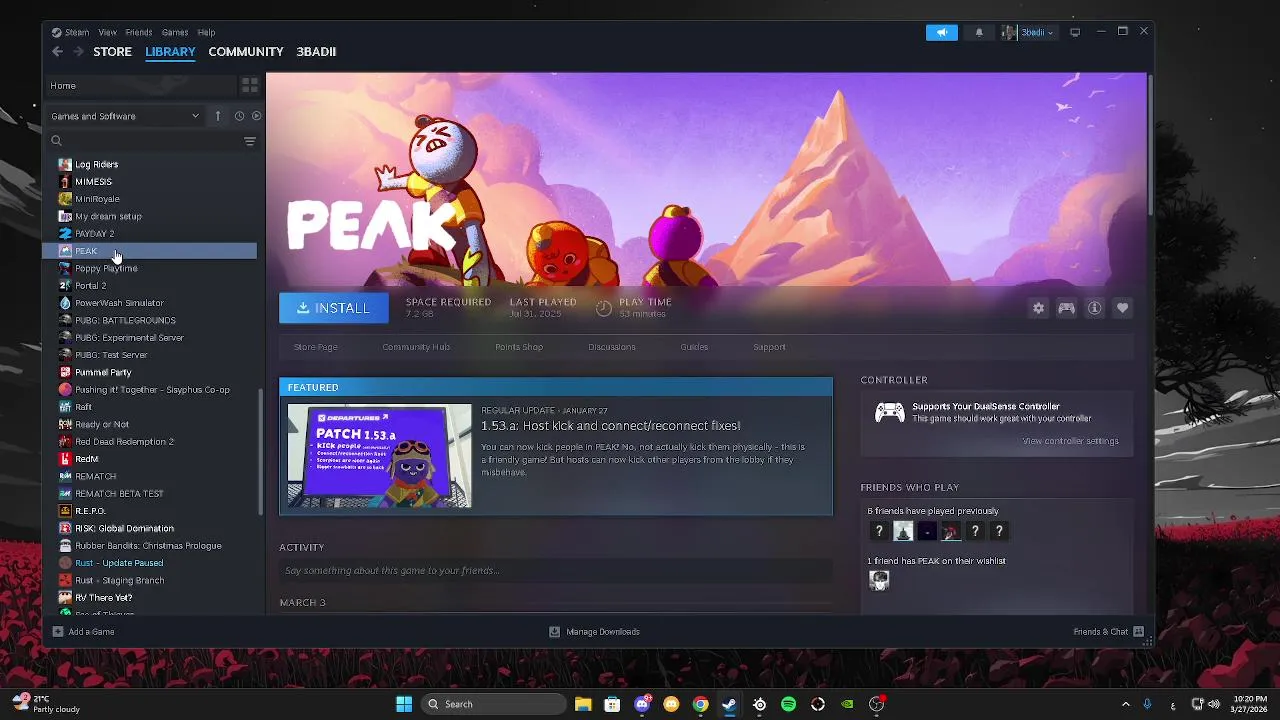Screen dimensions: 1280x720
Task: Click the second friend avatar under played previously
Action: pyautogui.click(x=903, y=531)
